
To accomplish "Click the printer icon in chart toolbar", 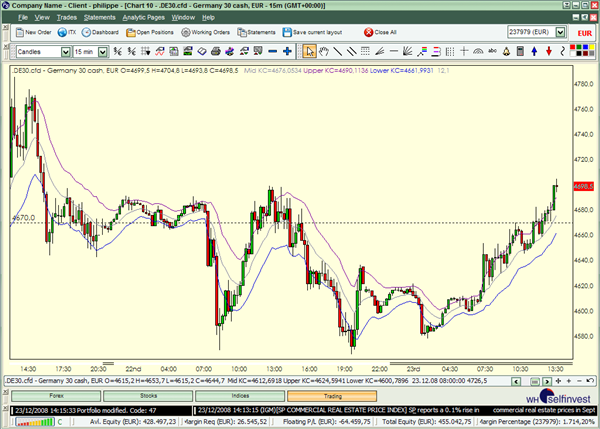I will tap(215, 51).
